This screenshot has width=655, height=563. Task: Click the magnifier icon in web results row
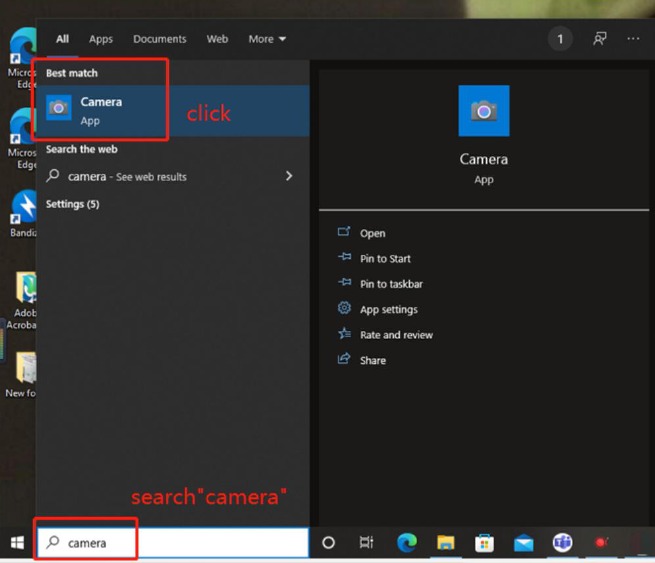coord(53,175)
